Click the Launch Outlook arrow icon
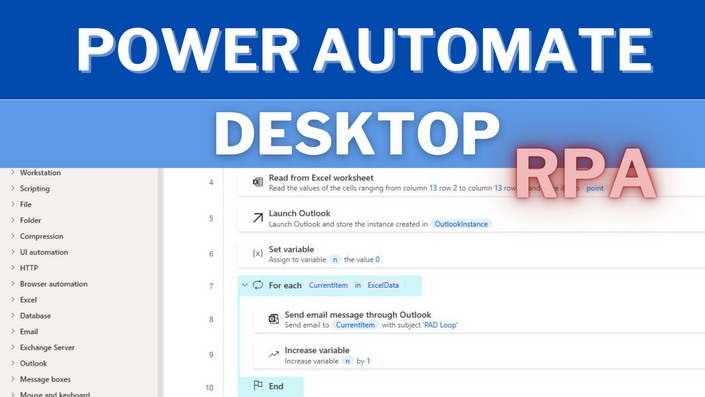 [258, 218]
